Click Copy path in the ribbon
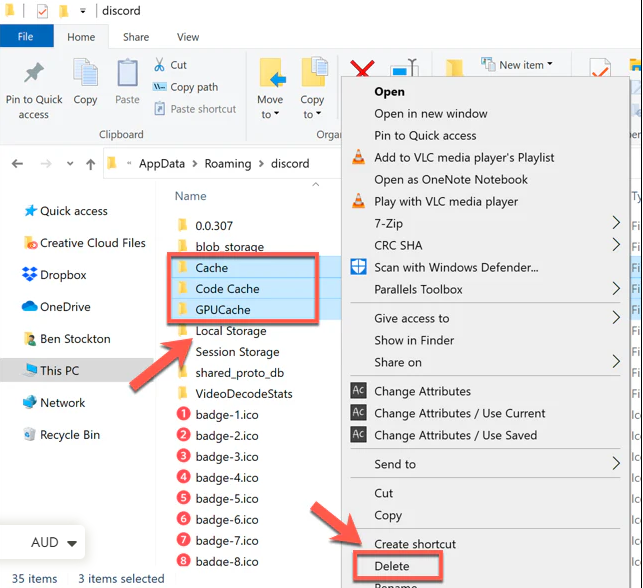This screenshot has height=588, width=643. pyautogui.click(x=185, y=87)
